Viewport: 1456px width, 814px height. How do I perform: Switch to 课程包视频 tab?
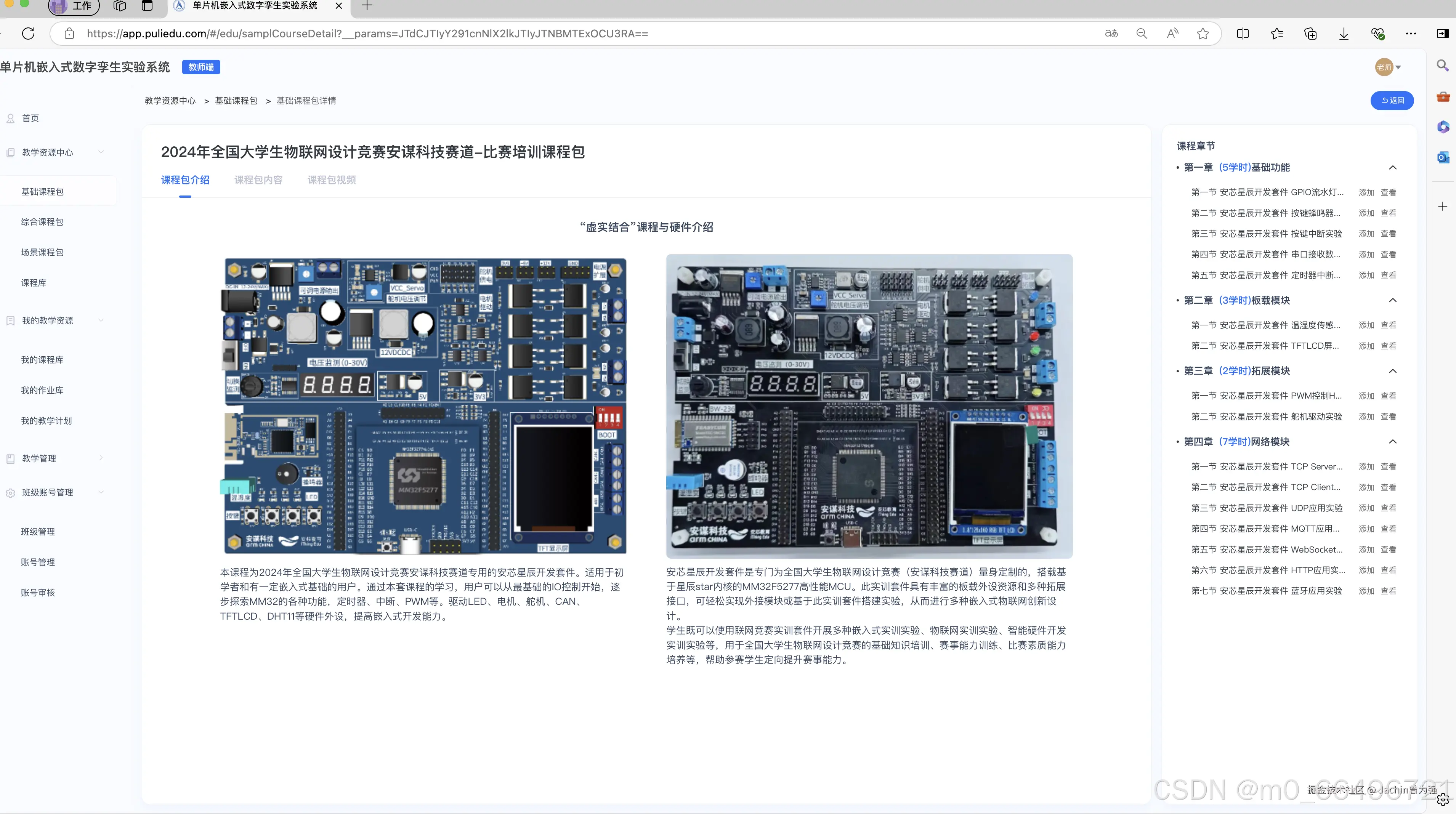click(331, 180)
